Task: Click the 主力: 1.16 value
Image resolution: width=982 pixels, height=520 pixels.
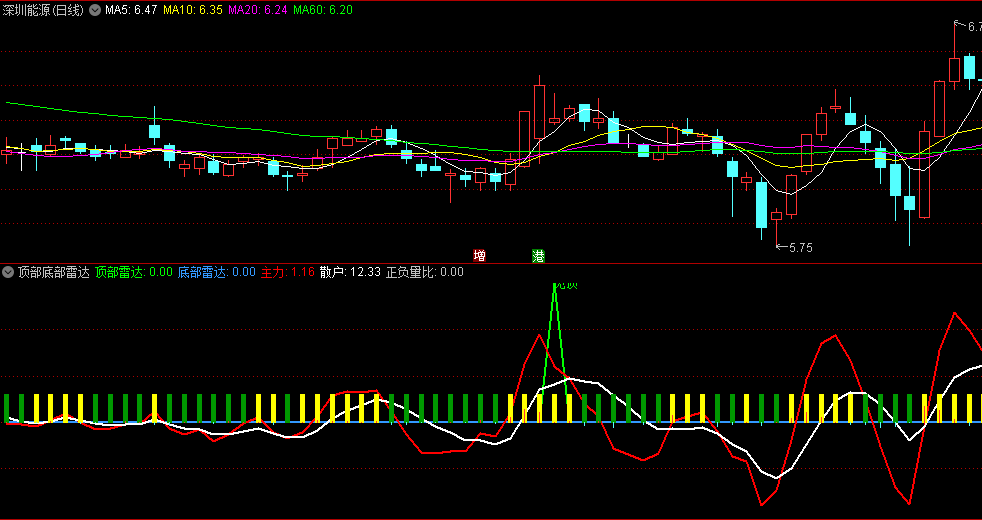Action: tap(287, 272)
